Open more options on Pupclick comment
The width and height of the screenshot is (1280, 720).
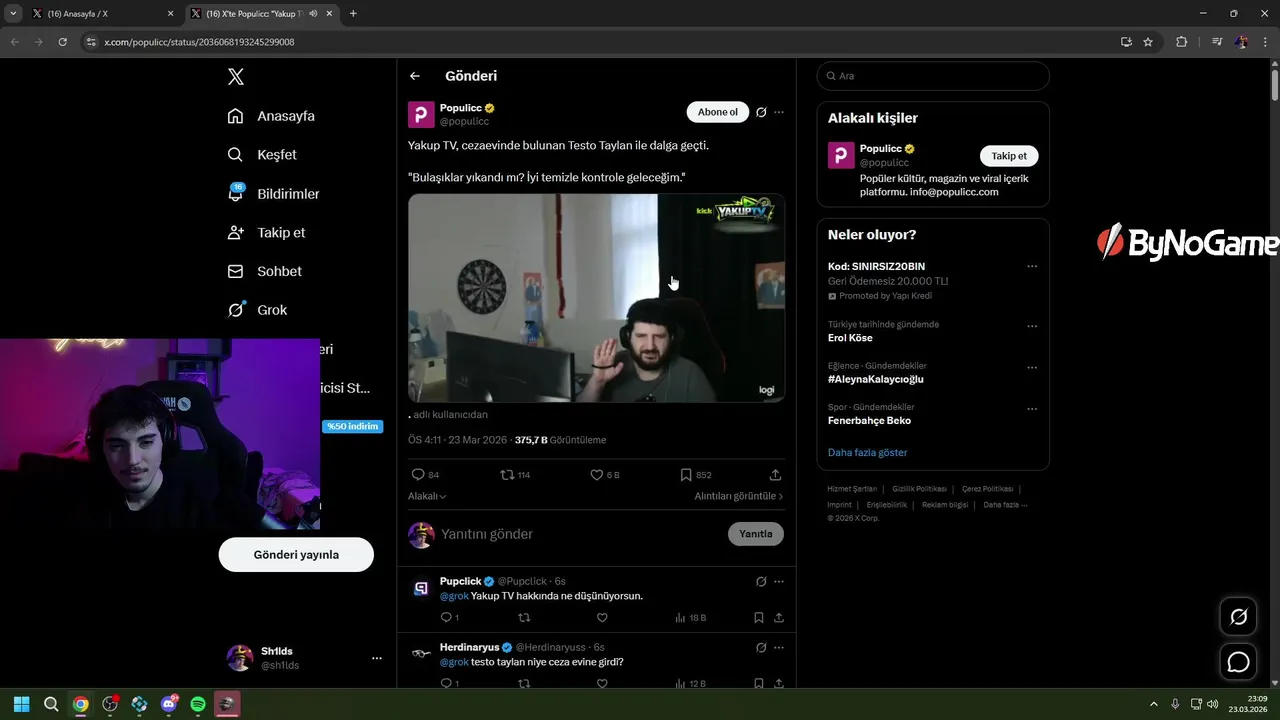point(779,581)
